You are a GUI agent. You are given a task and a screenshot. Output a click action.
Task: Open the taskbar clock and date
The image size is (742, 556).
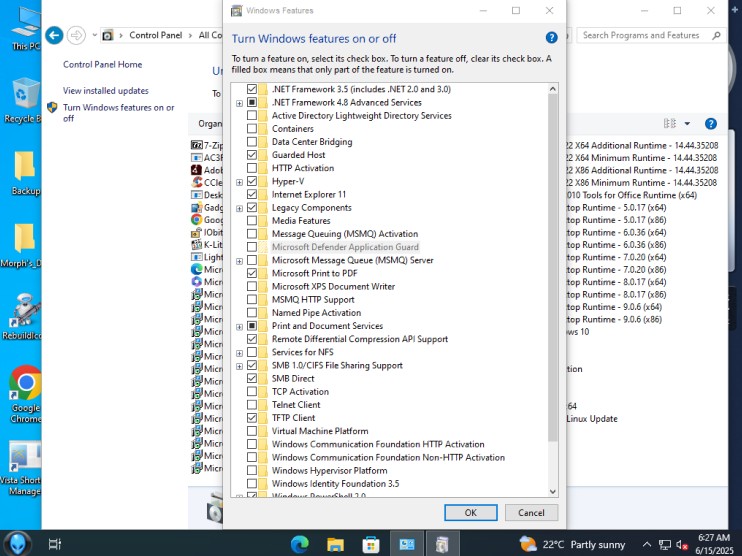tap(714, 544)
